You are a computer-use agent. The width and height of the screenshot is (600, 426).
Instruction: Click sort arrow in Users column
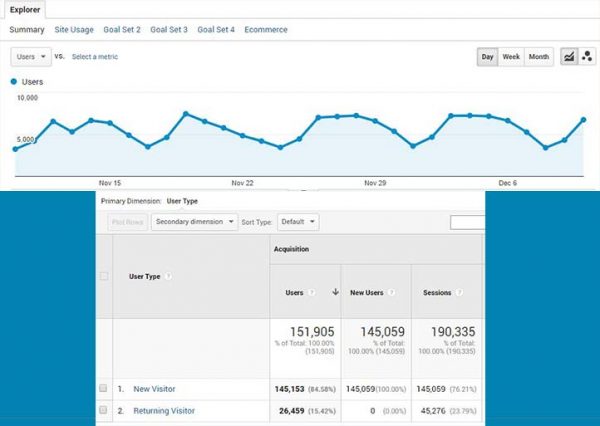(334, 293)
